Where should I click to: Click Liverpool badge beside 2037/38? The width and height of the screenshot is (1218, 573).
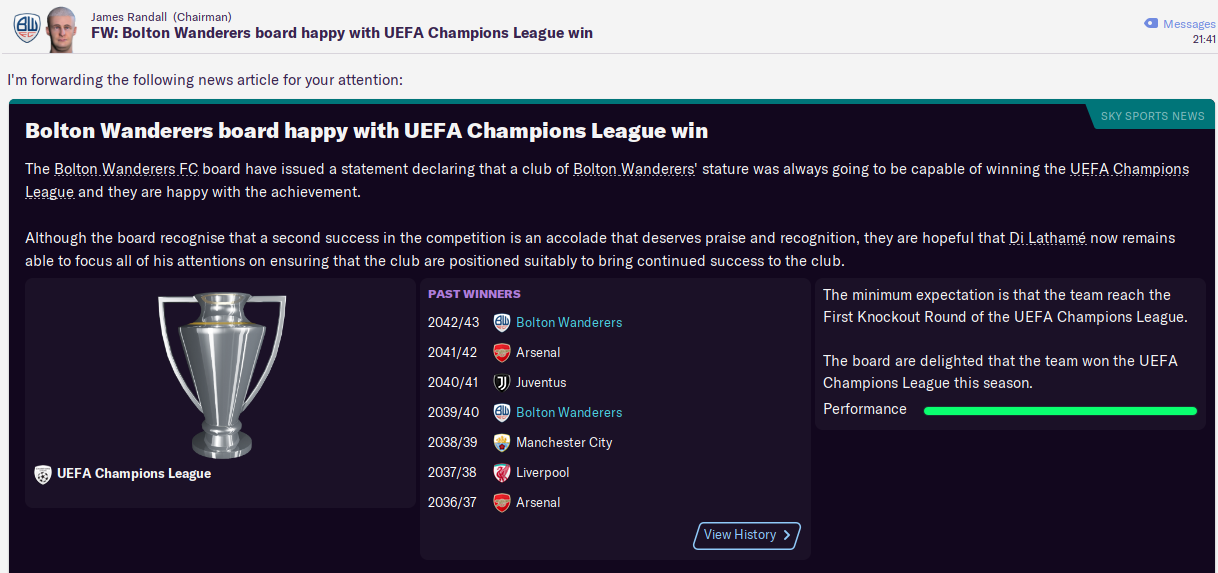[x=502, y=473]
